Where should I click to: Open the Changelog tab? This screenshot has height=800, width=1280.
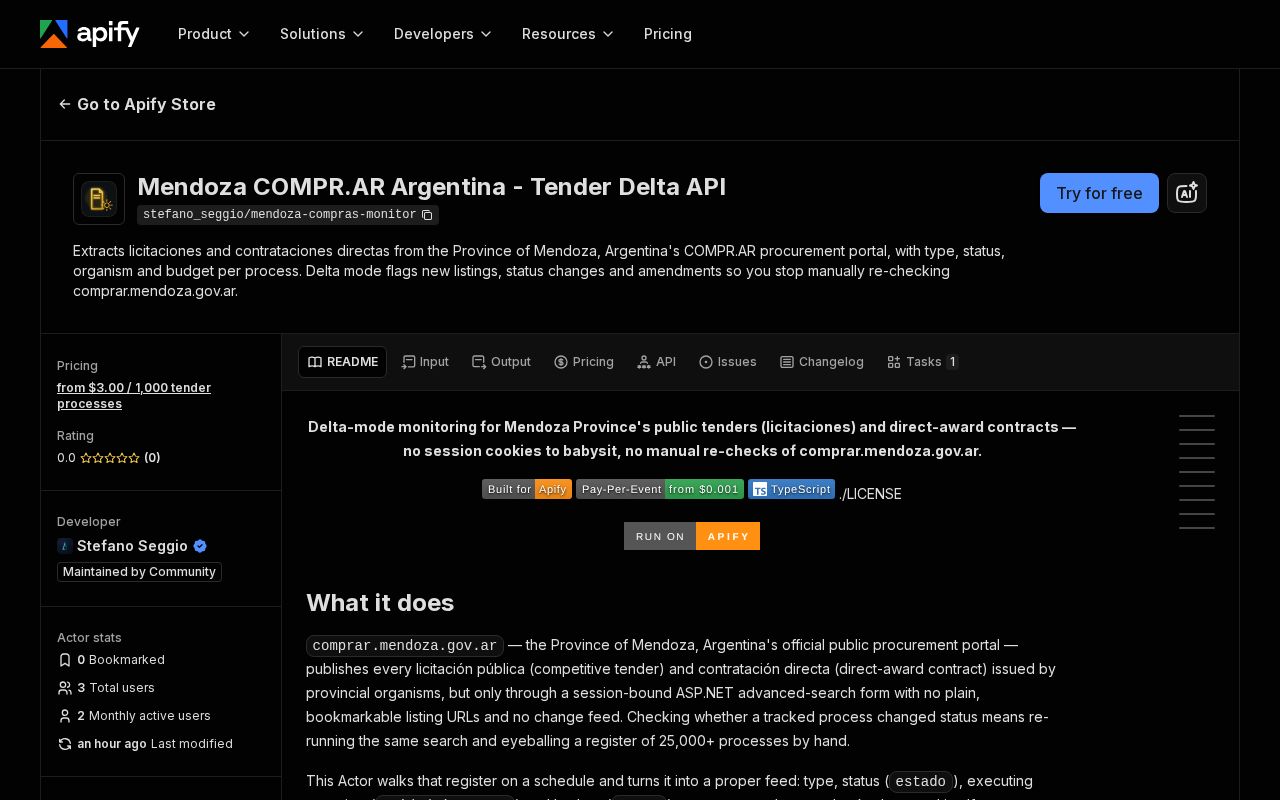coord(821,362)
